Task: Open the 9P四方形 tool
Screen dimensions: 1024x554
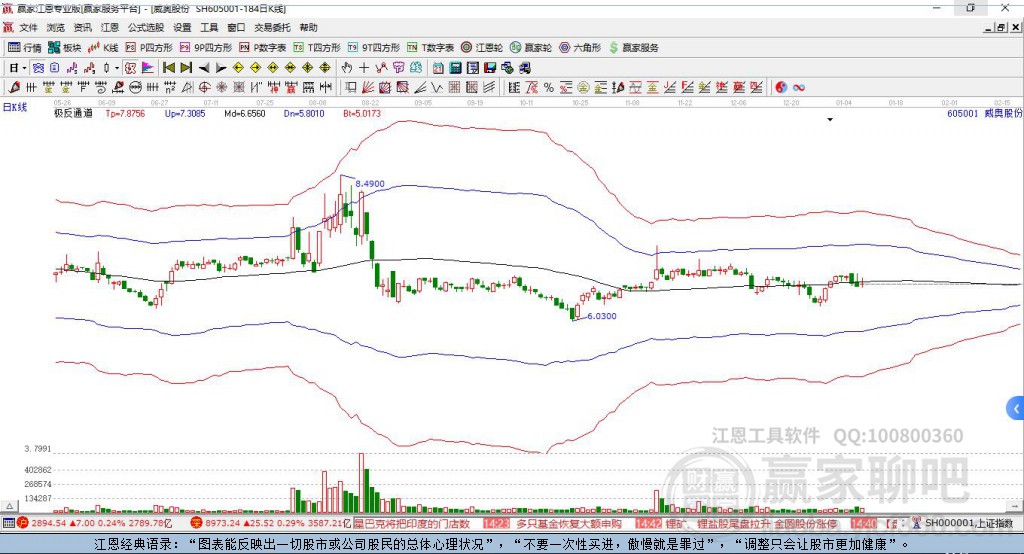Action: tap(206, 48)
